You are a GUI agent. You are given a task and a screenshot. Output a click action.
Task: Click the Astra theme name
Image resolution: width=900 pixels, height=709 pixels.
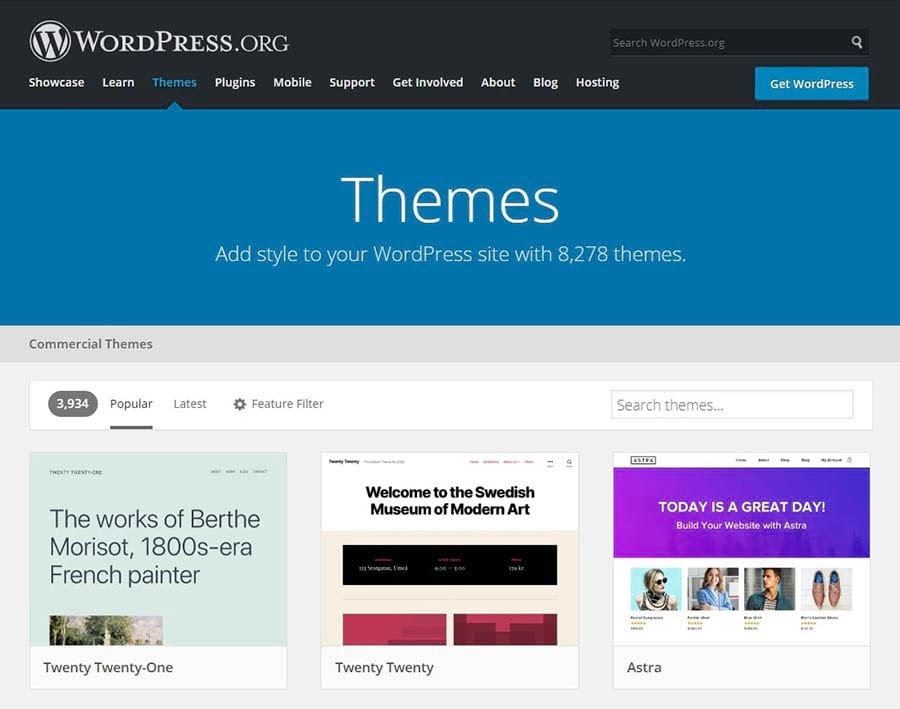click(x=644, y=667)
